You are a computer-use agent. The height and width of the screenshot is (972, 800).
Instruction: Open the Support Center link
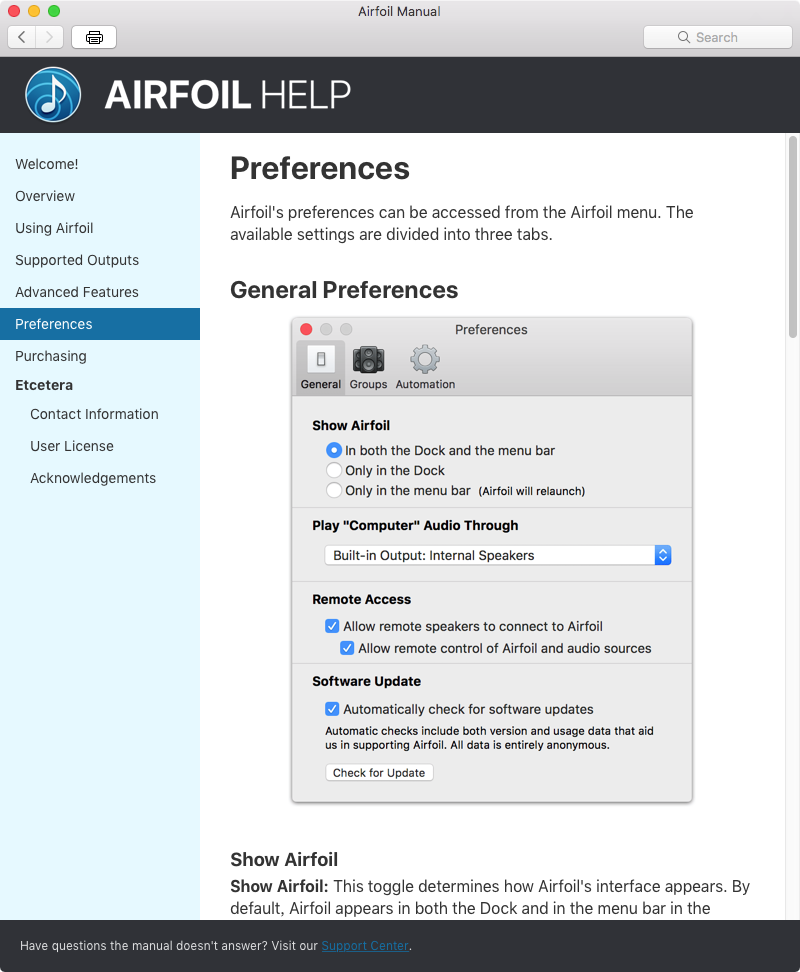[x=365, y=945]
